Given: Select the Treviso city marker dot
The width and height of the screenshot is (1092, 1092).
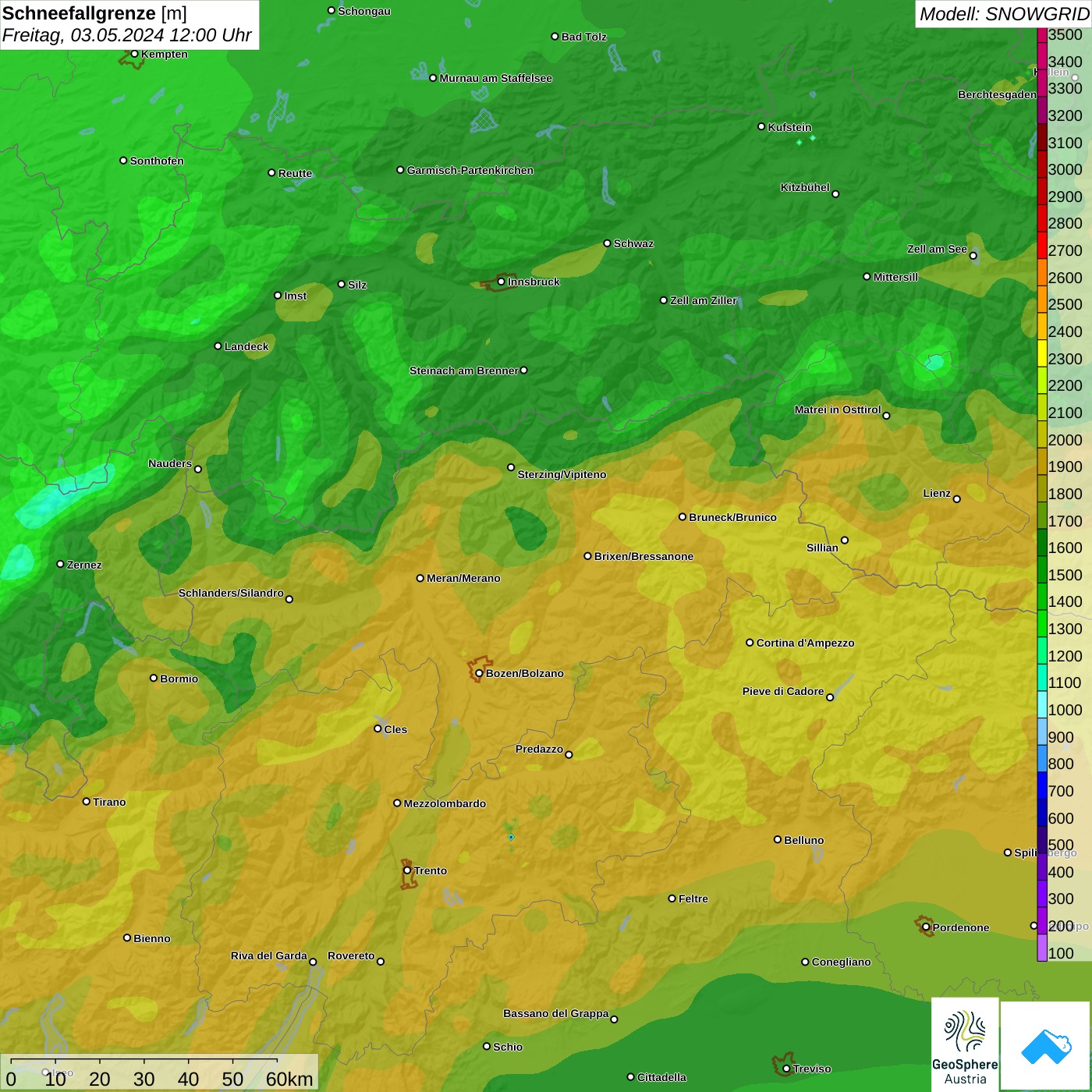Looking at the screenshot, I should 786,1069.
